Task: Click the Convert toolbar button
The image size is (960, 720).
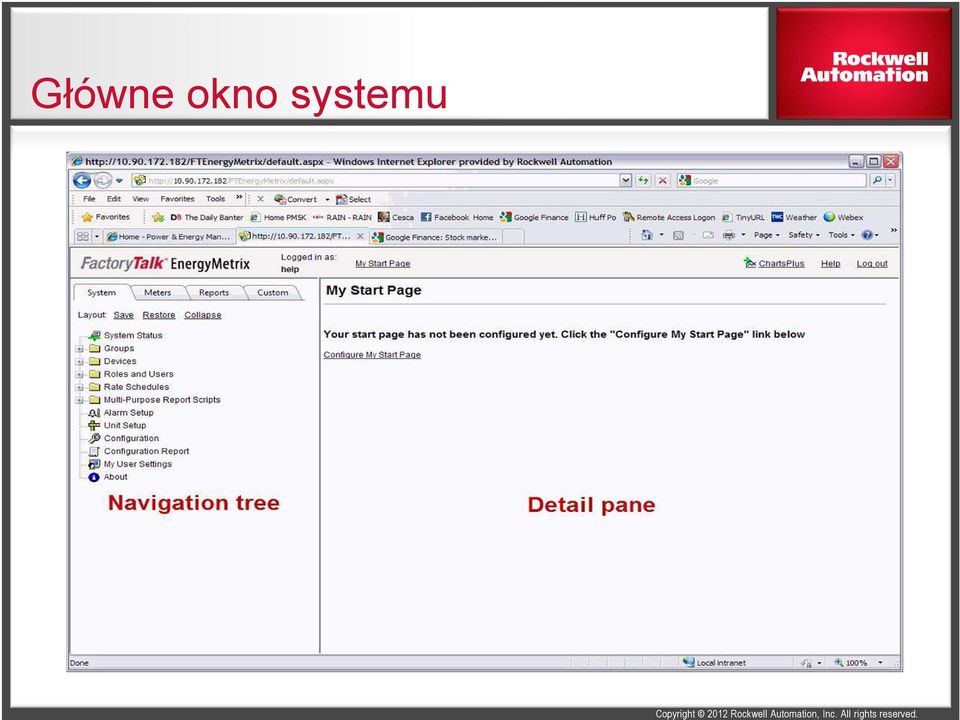Action: pyautogui.click(x=296, y=200)
